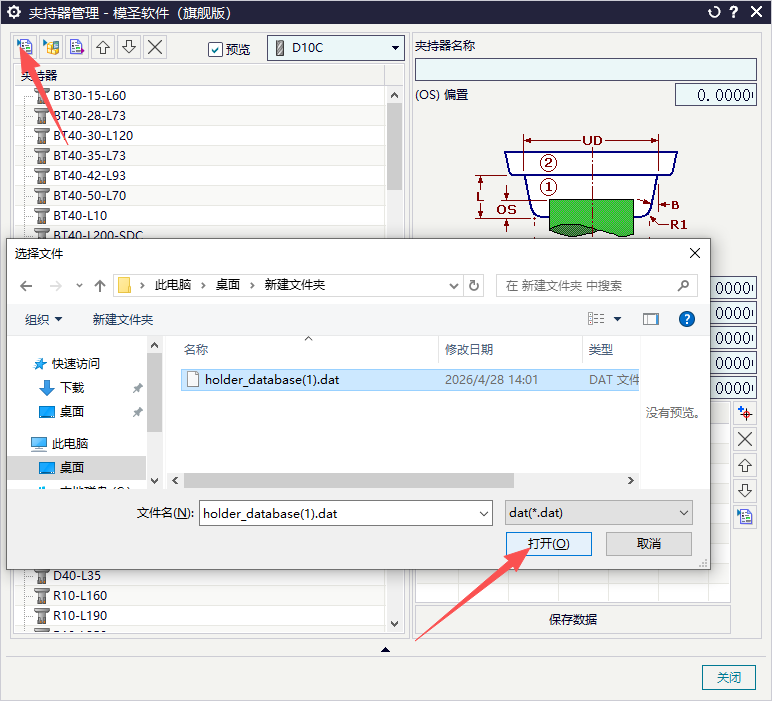Select holder BT40-35-L73
The image size is (772, 701).
tap(89, 156)
